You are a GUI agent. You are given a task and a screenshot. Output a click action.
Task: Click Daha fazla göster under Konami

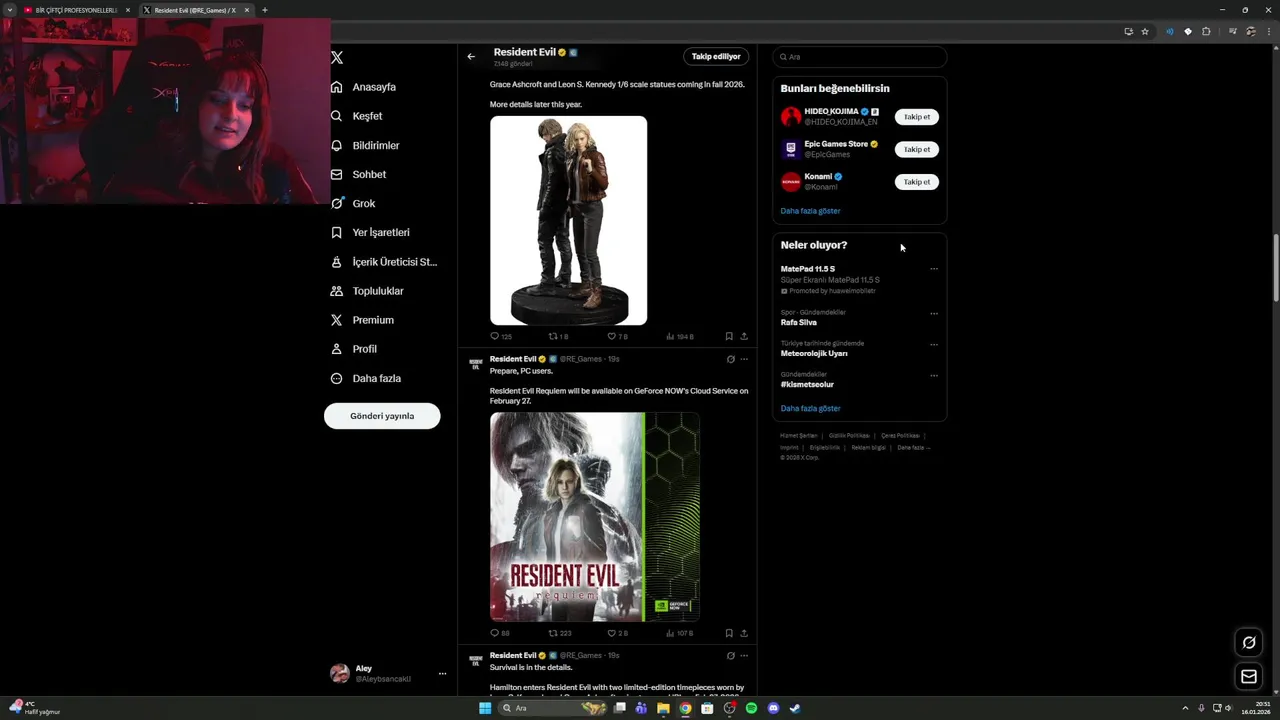[810, 211]
